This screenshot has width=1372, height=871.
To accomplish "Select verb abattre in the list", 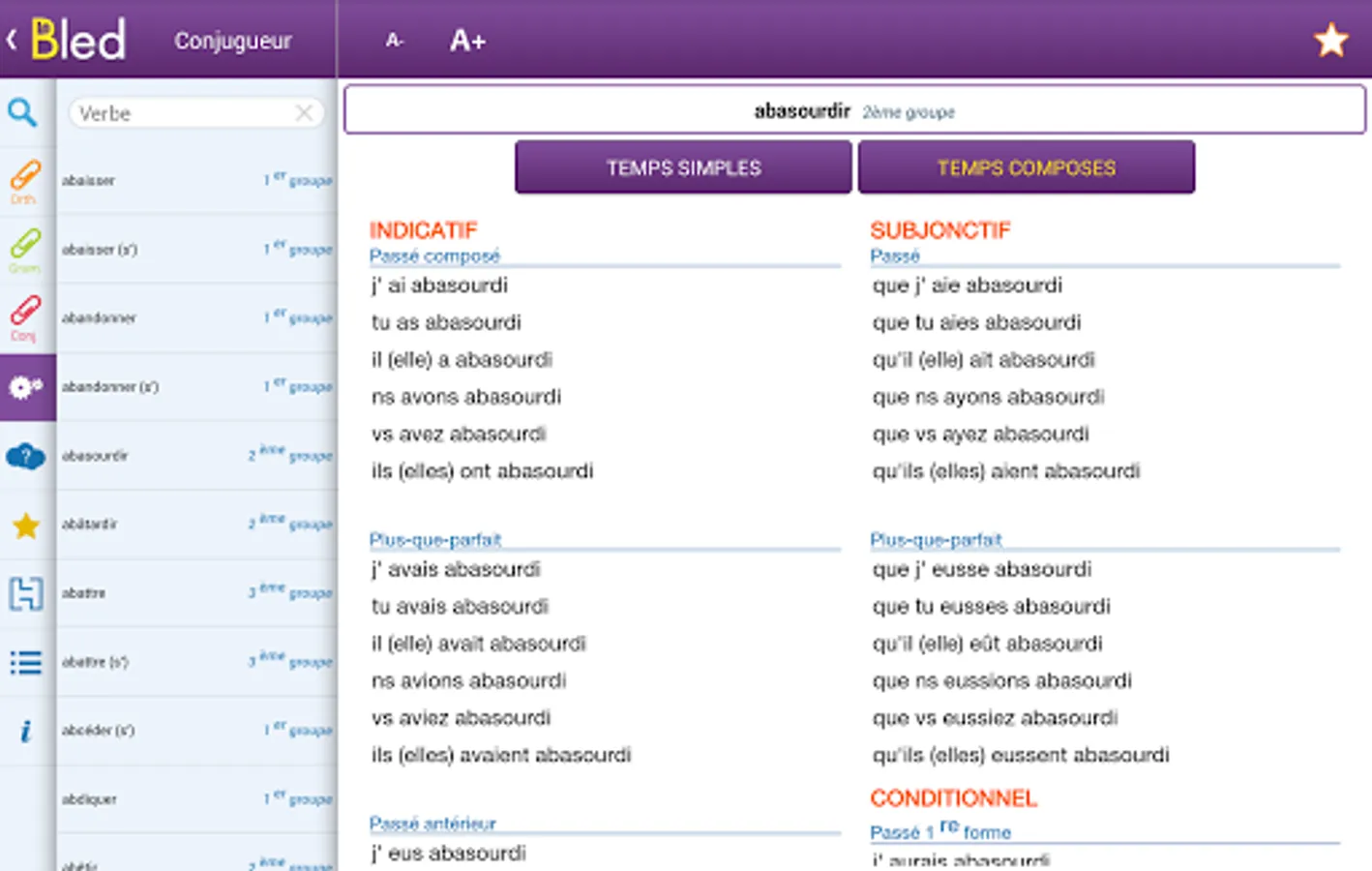I will click(196, 592).
